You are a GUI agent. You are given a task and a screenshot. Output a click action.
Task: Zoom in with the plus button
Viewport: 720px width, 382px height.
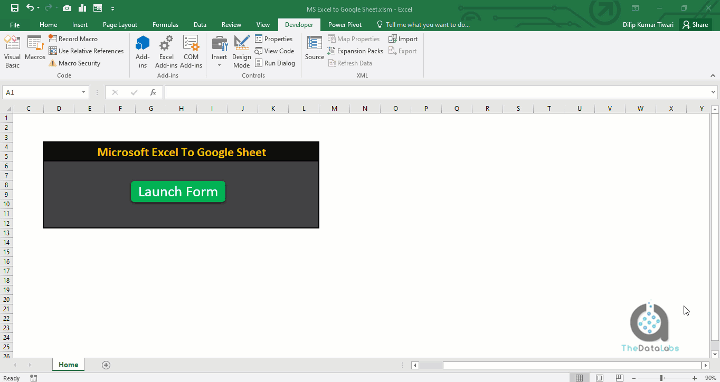point(695,378)
